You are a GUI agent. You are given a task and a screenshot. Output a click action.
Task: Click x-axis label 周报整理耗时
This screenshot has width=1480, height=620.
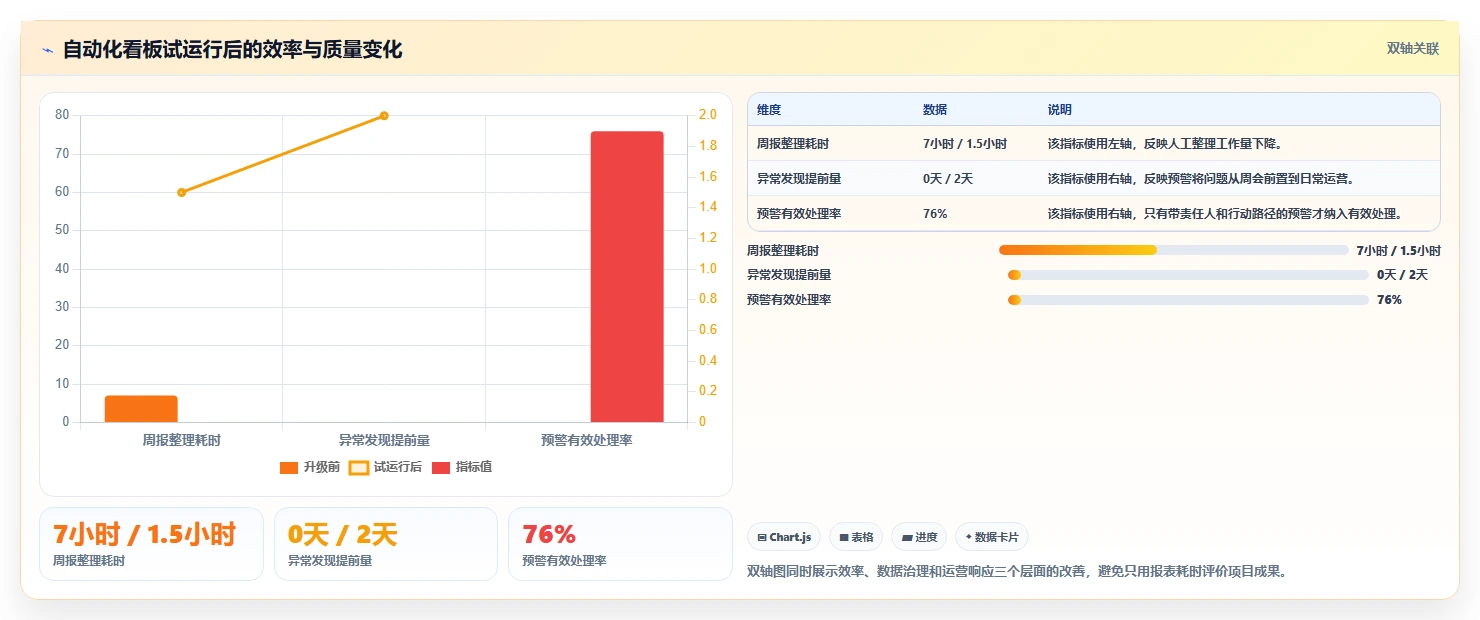point(181,440)
